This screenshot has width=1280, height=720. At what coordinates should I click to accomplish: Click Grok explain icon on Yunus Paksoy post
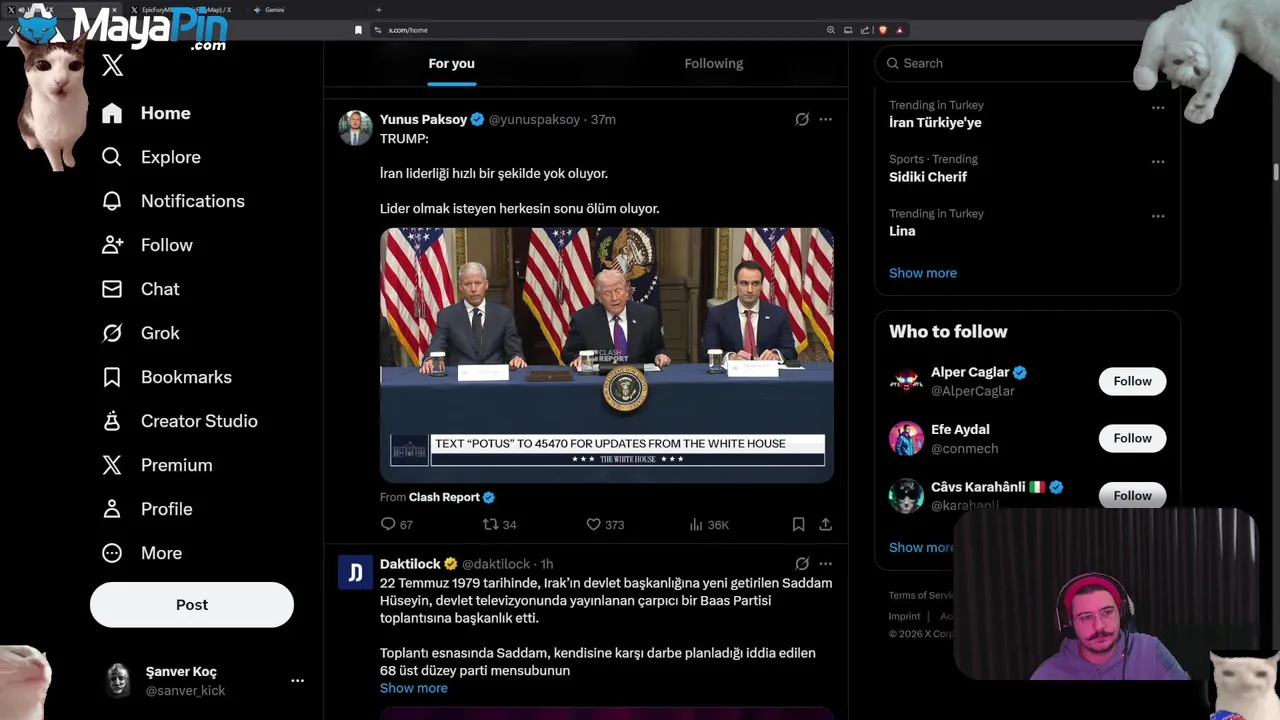click(802, 119)
